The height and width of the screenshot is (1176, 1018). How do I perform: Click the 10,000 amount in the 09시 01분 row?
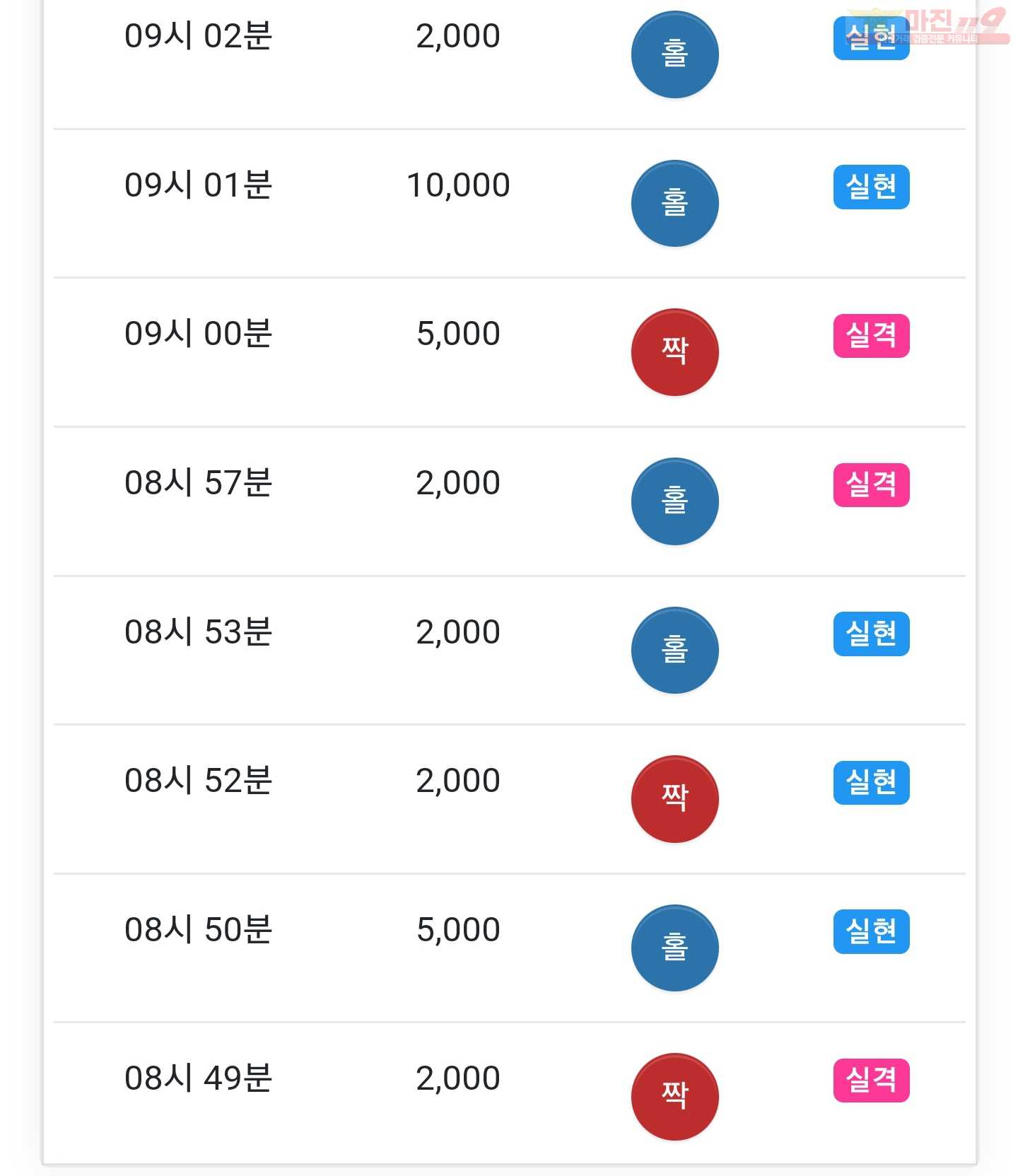coord(458,186)
